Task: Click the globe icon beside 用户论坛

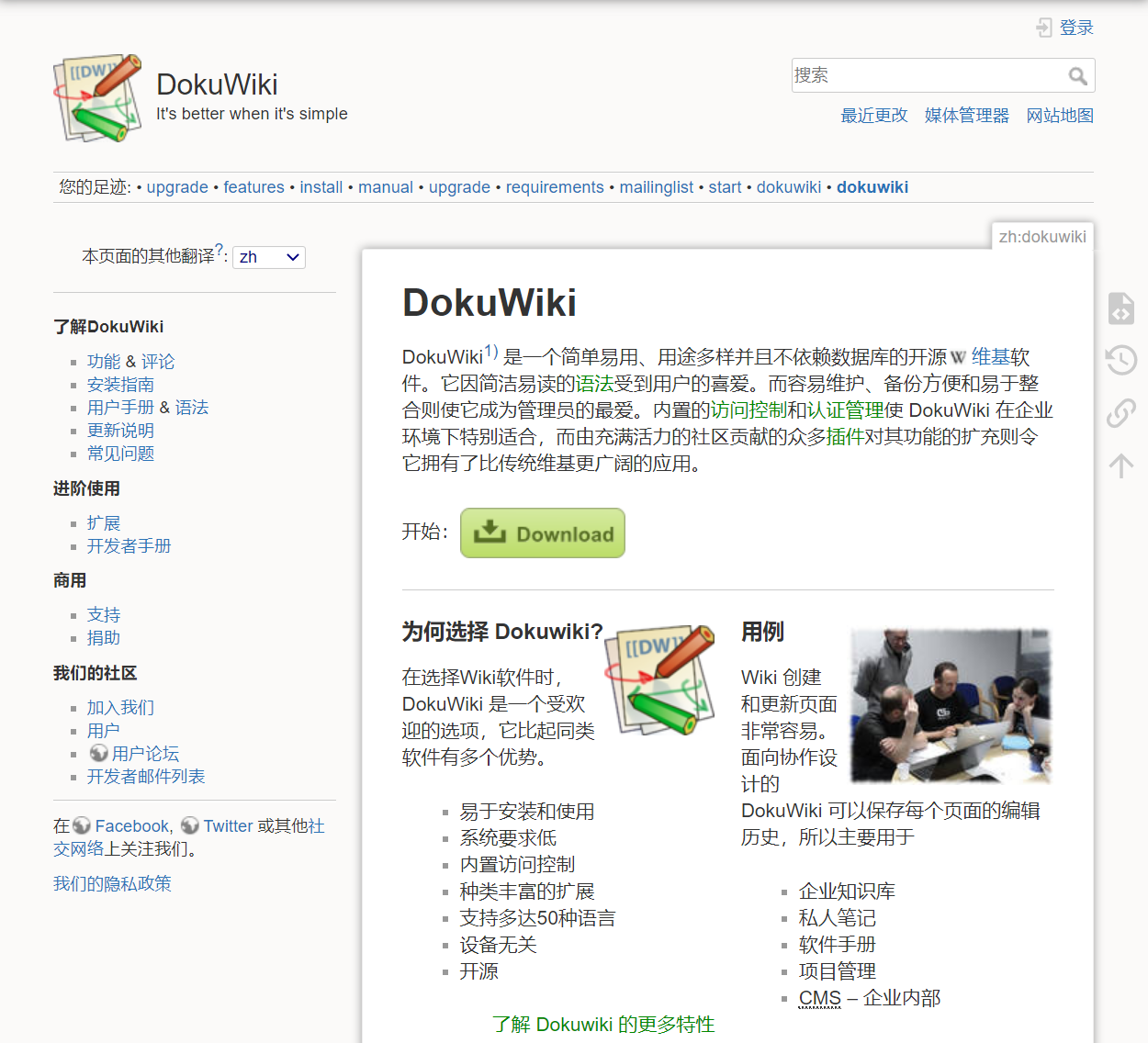Action: (x=98, y=753)
